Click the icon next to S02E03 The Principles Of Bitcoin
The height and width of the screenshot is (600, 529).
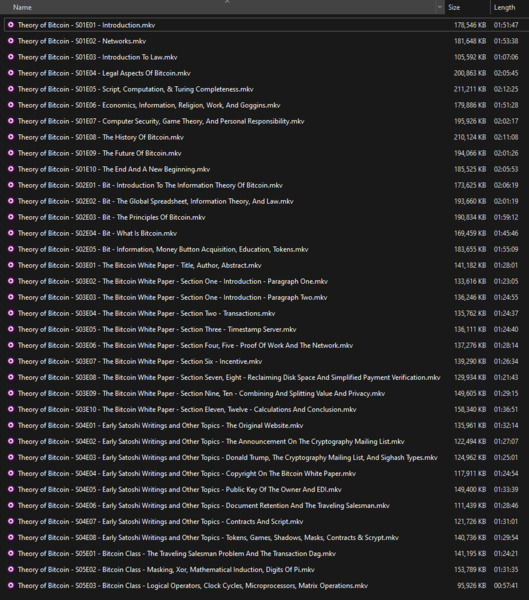tap(11, 217)
